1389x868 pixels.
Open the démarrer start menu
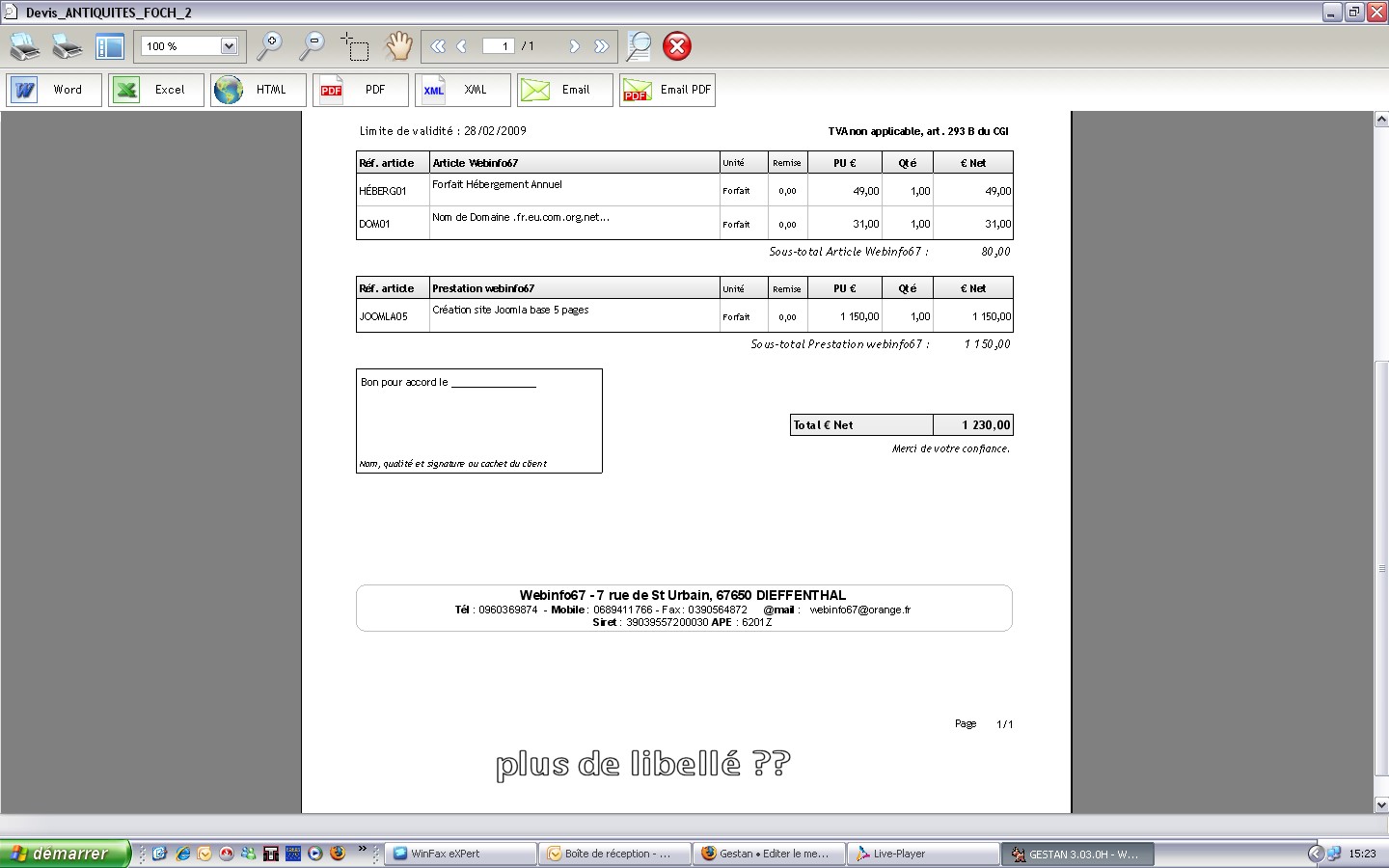click(65, 854)
